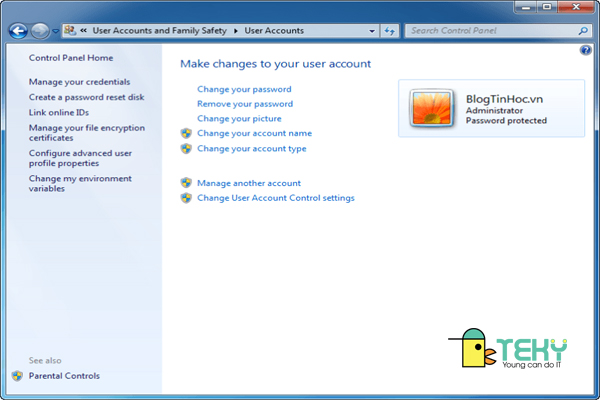Click the shield icon beside Parental Controls
The image size is (600, 400).
point(17,376)
